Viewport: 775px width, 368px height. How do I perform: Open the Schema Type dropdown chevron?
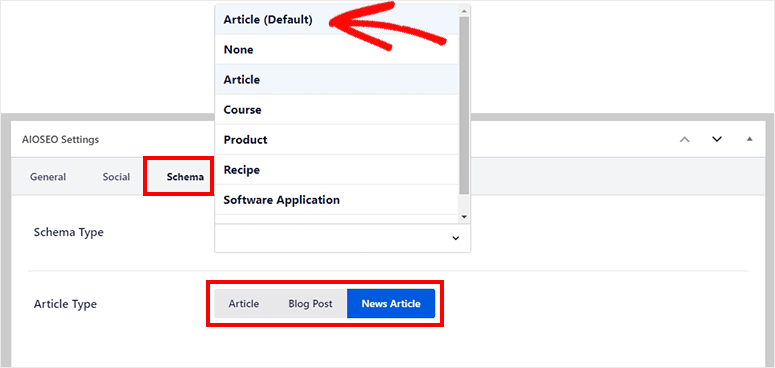[456, 238]
